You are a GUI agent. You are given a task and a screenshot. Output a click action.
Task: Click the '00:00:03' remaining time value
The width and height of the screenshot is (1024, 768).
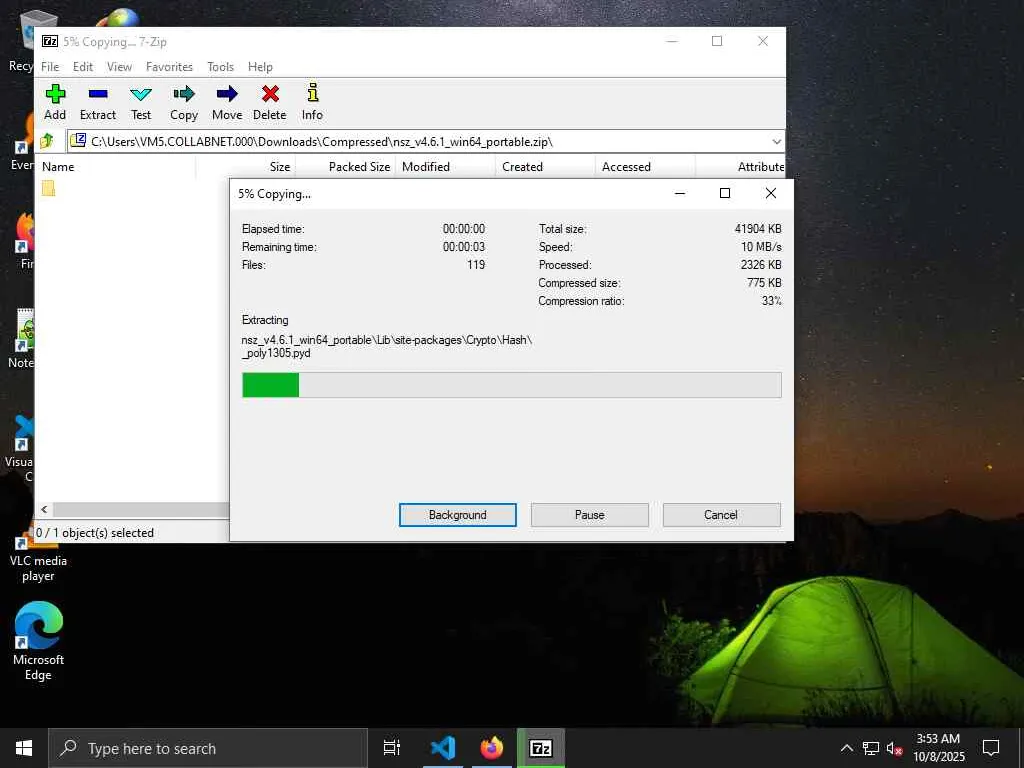pyautogui.click(x=464, y=247)
